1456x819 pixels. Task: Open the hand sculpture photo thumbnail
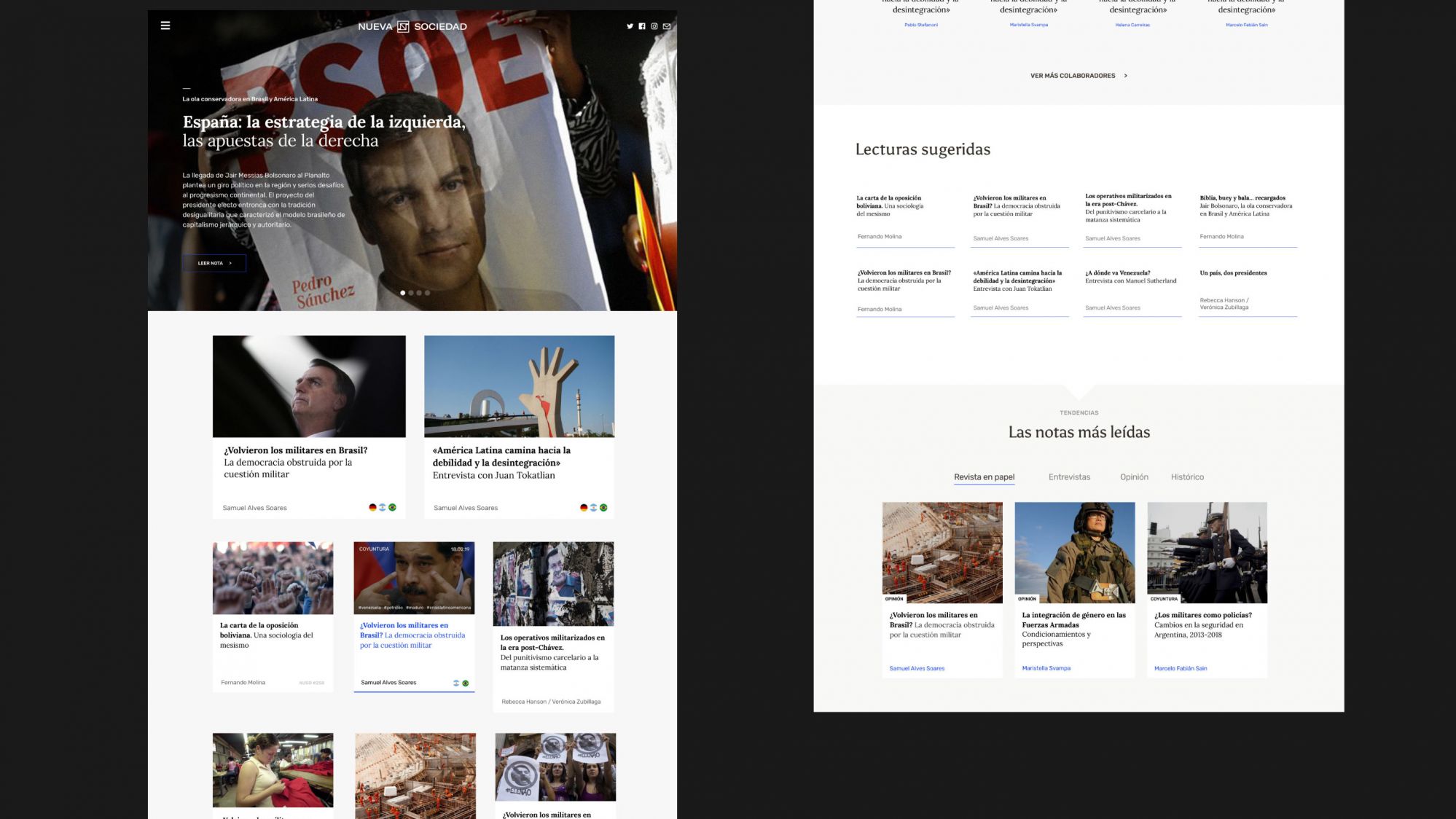coord(519,386)
